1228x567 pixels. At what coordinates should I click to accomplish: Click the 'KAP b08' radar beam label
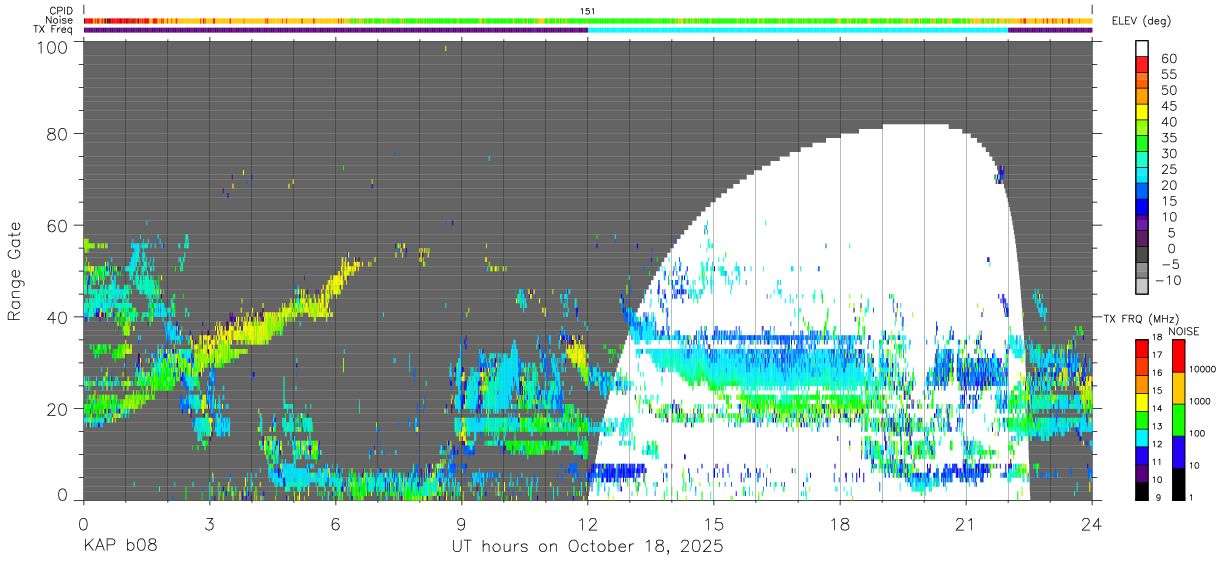pos(119,547)
